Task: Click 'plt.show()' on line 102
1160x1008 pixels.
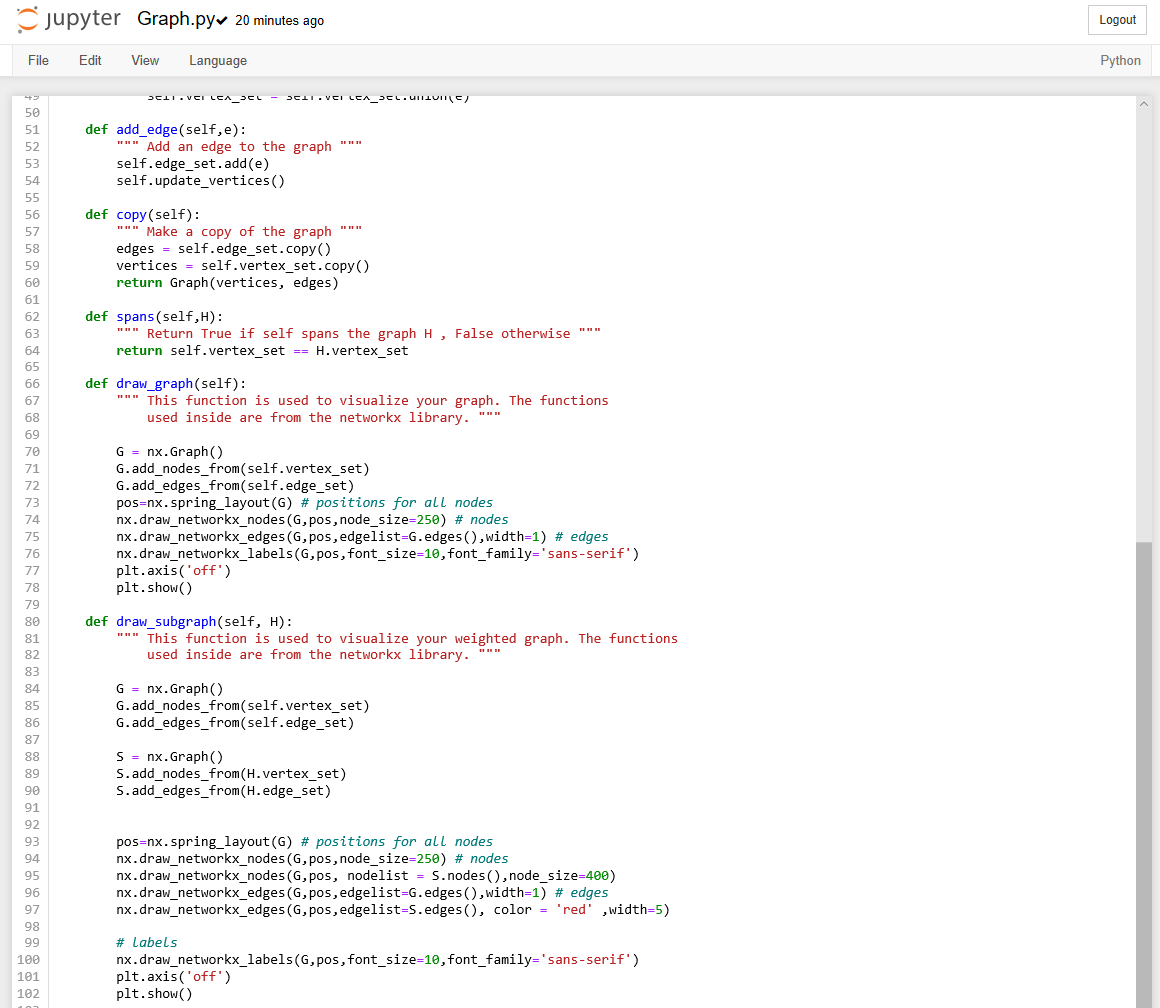Action: click(x=154, y=994)
